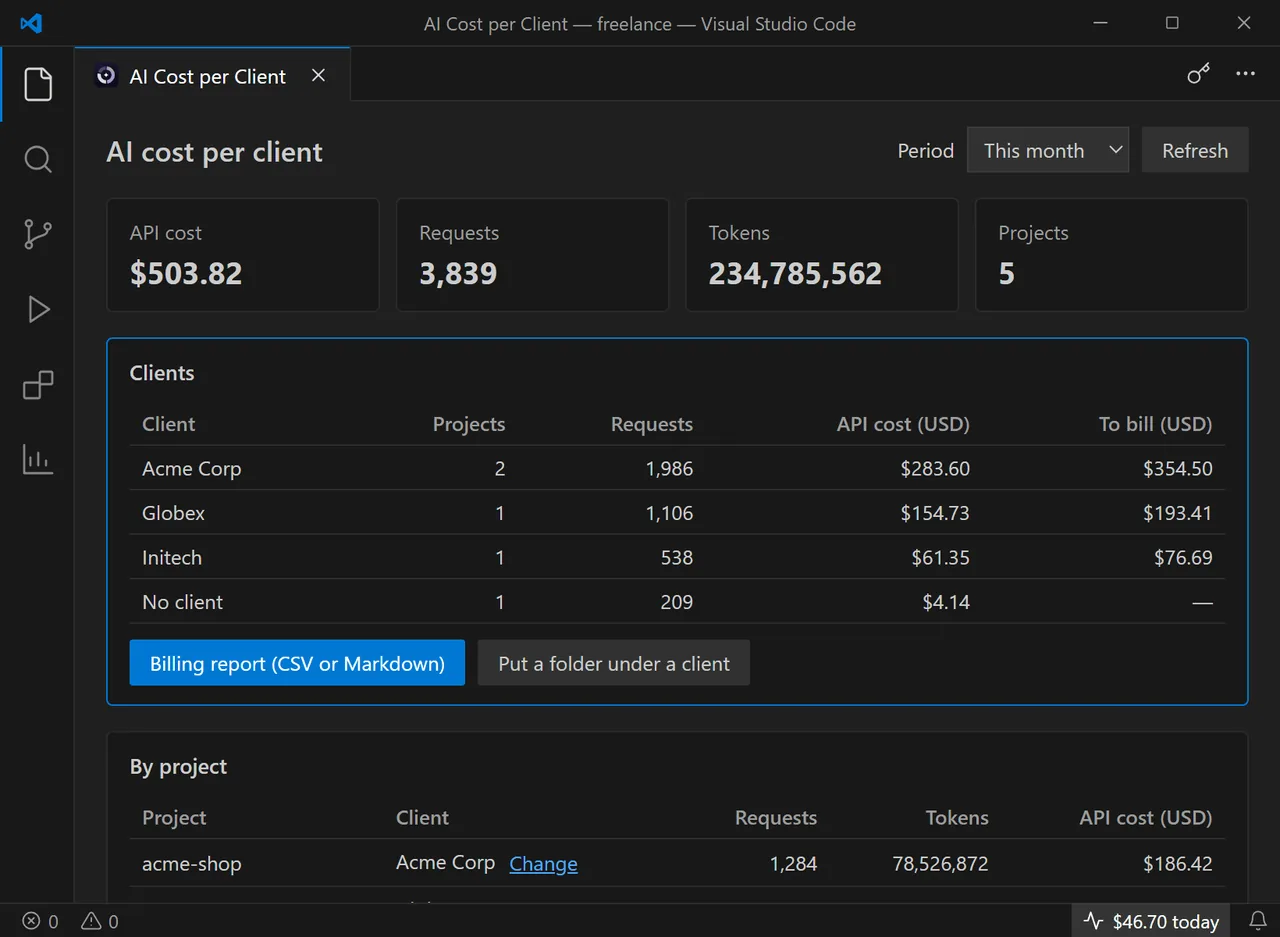This screenshot has height=937, width=1280.
Task: Click the To bill (USD) column header
Action: point(1155,424)
